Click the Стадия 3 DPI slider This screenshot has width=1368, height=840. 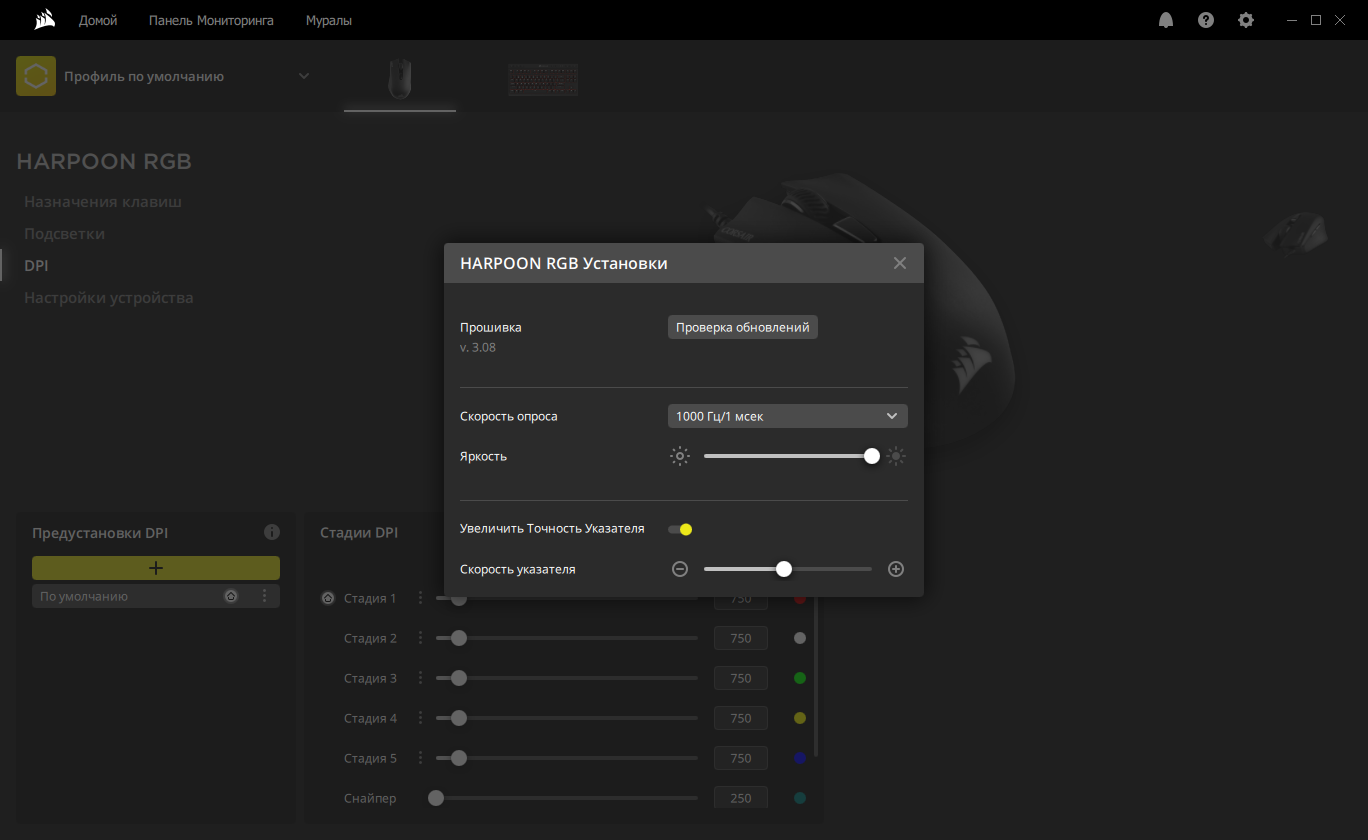567,678
